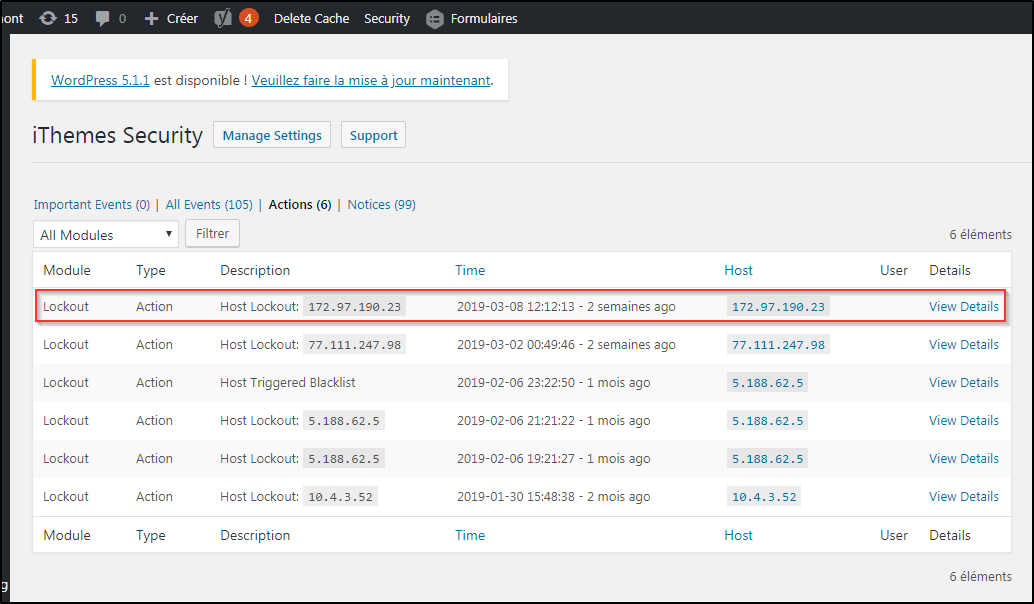The width and height of the screenshot is (1034, 604).
Task: Click the Support button
Action: [x=373, y=135]
